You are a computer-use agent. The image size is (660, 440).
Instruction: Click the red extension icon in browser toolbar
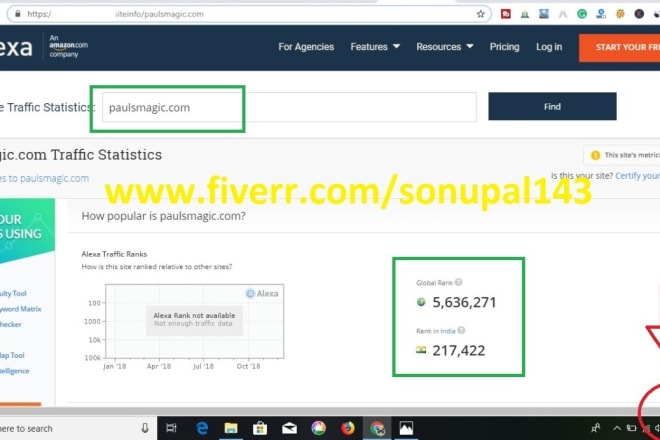(x=506, y=14)
